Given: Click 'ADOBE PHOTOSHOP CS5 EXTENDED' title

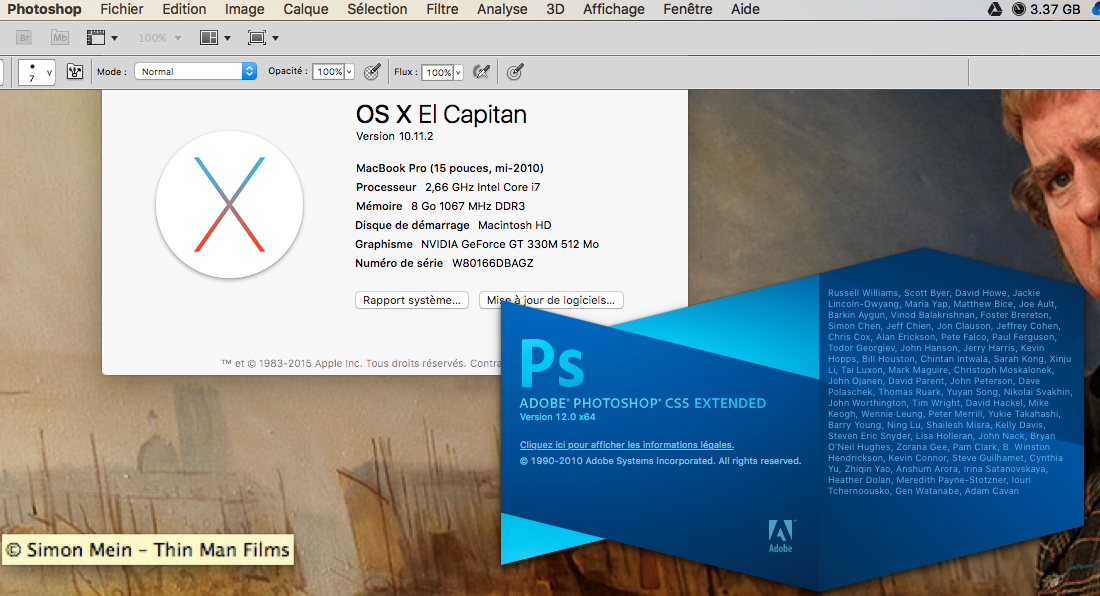Looking at the screenshot, I should click(x=643, y=403).
